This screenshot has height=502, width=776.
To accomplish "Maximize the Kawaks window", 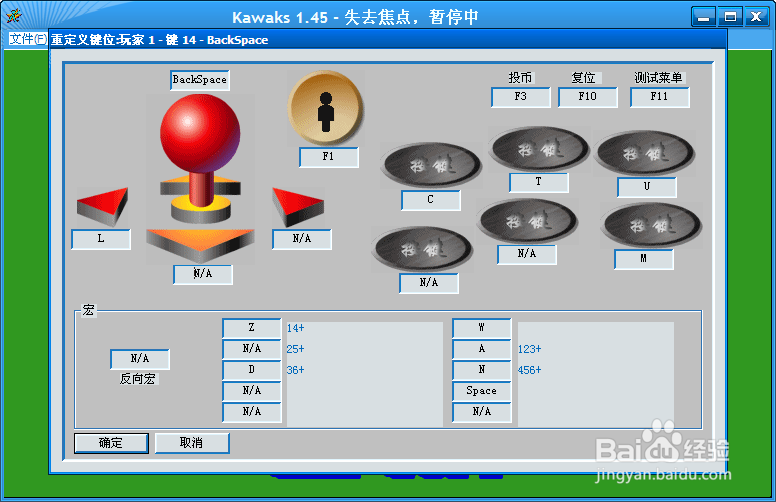I will 730,17.
